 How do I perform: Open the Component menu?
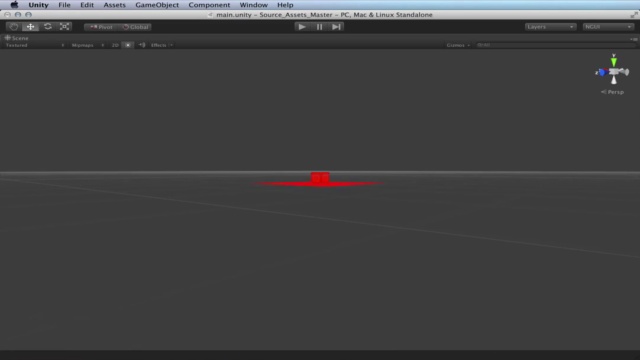pos(209,5)
